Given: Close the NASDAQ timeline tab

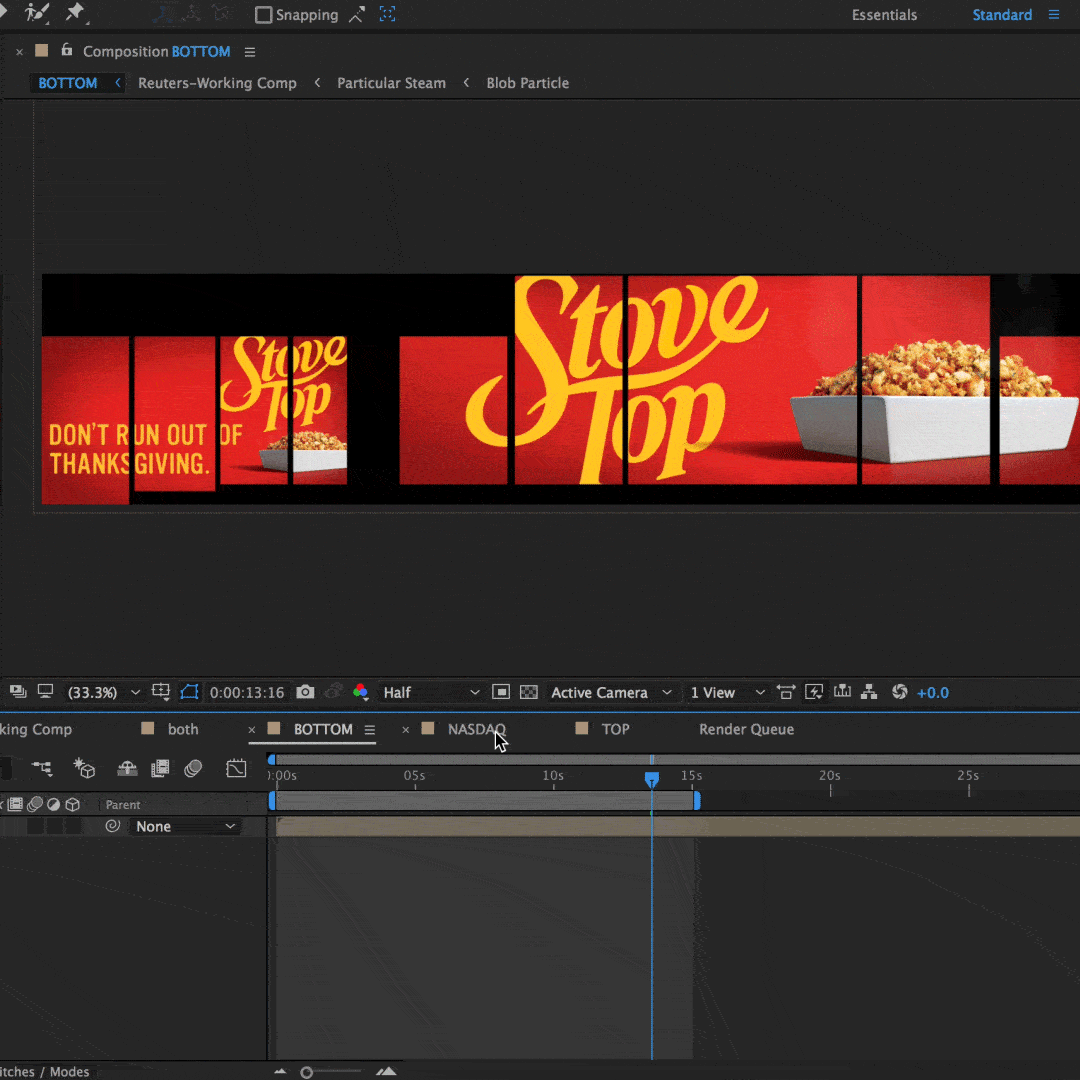Looking at the screenshot, I should coord(406,729).
